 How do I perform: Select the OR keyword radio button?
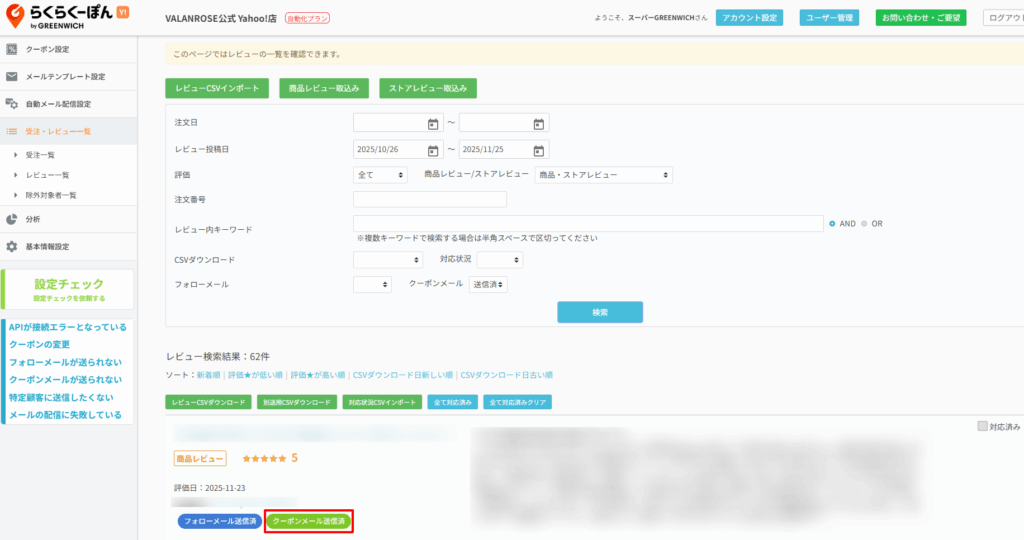click(864, 223)
